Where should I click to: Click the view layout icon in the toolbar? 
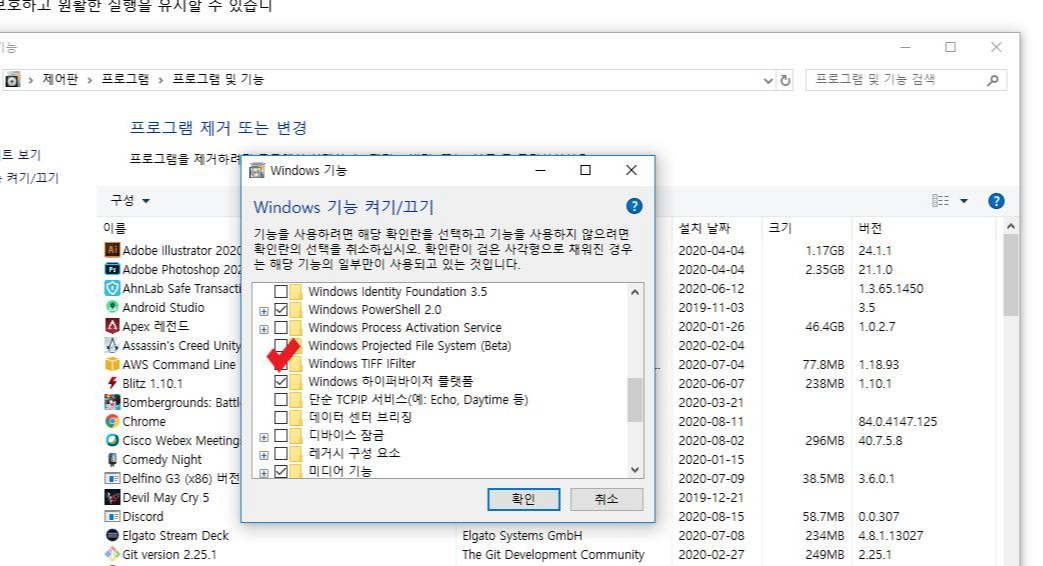click(x=941, y=201)
